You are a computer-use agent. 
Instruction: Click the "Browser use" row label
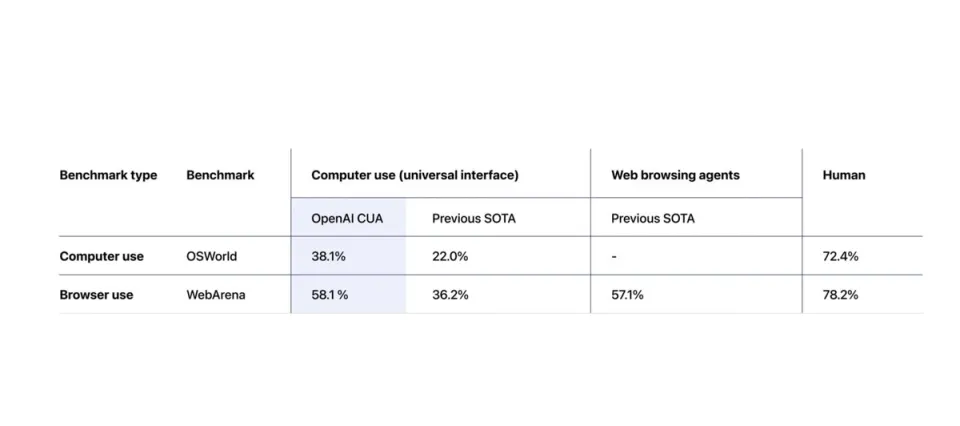96,295
